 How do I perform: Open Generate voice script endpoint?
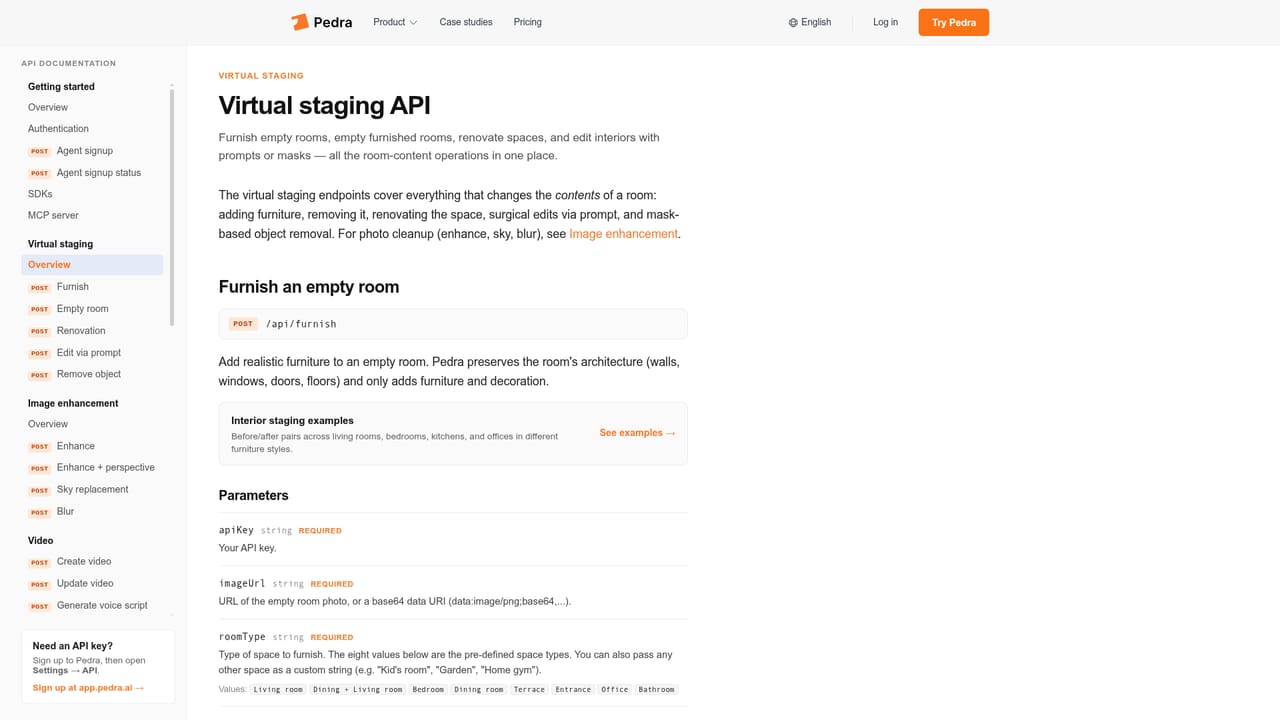tap(102, 606)
